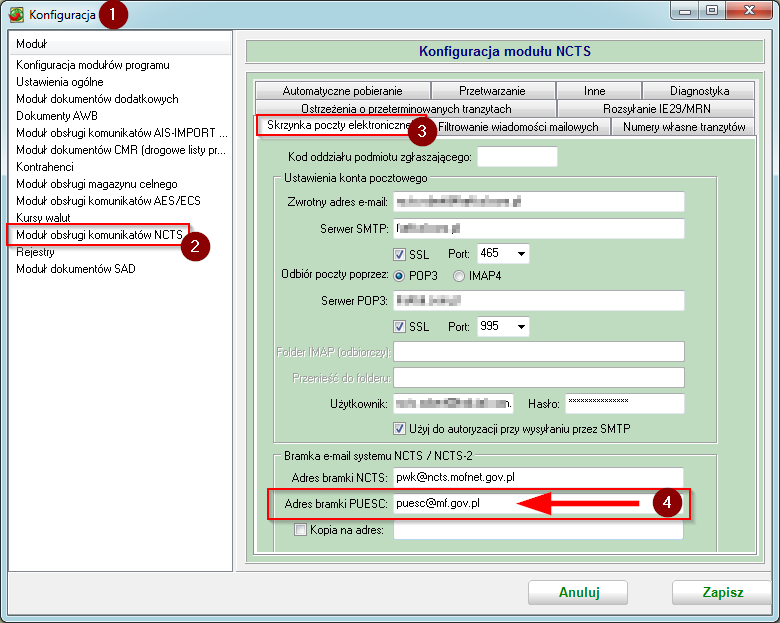The height and width of the screenshot is (623, 780).
Task: Click the Hasło password field
Action: tap(624, 403)
